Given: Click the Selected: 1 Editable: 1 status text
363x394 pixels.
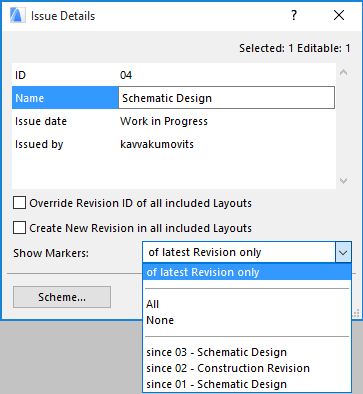Looking at the screenshot, I should [x=295, y=48].
